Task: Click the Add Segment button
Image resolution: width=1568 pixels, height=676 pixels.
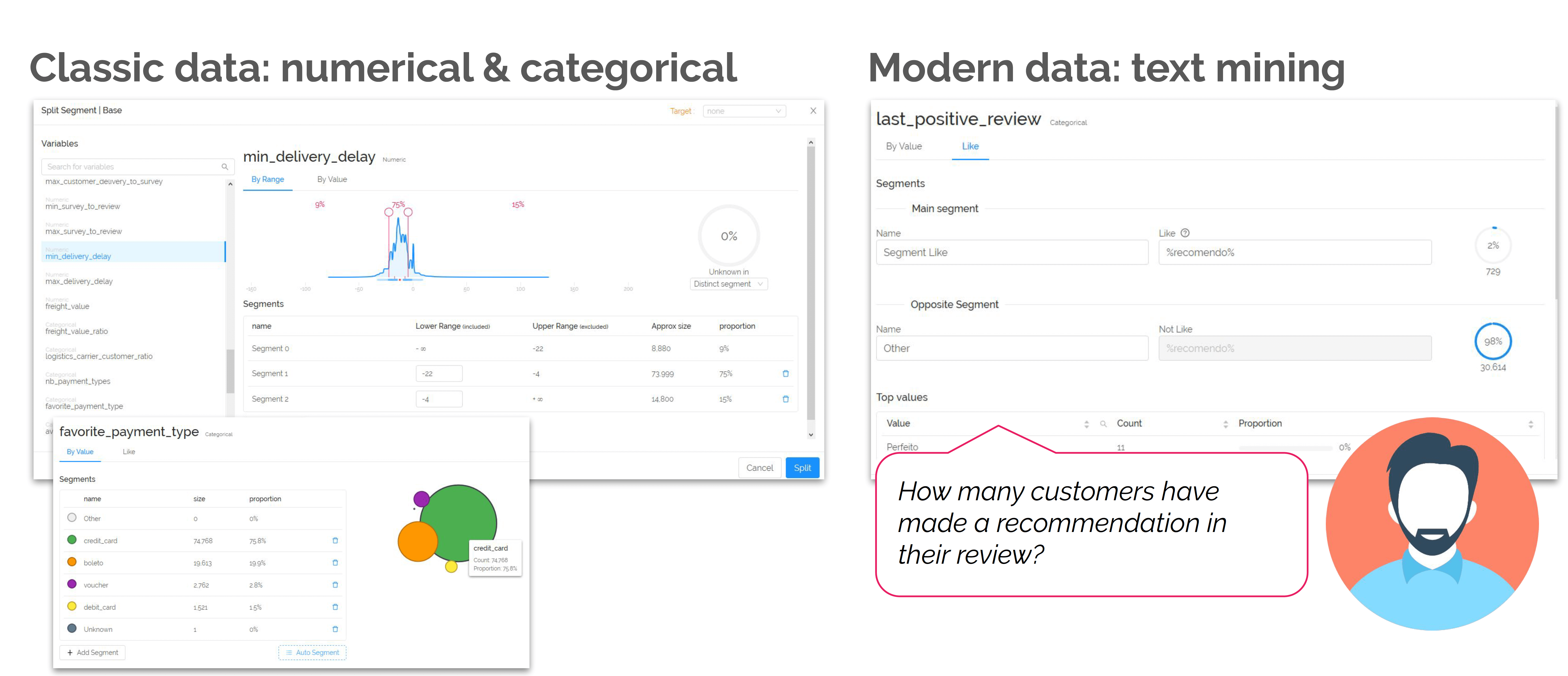Action: [93, 652]
